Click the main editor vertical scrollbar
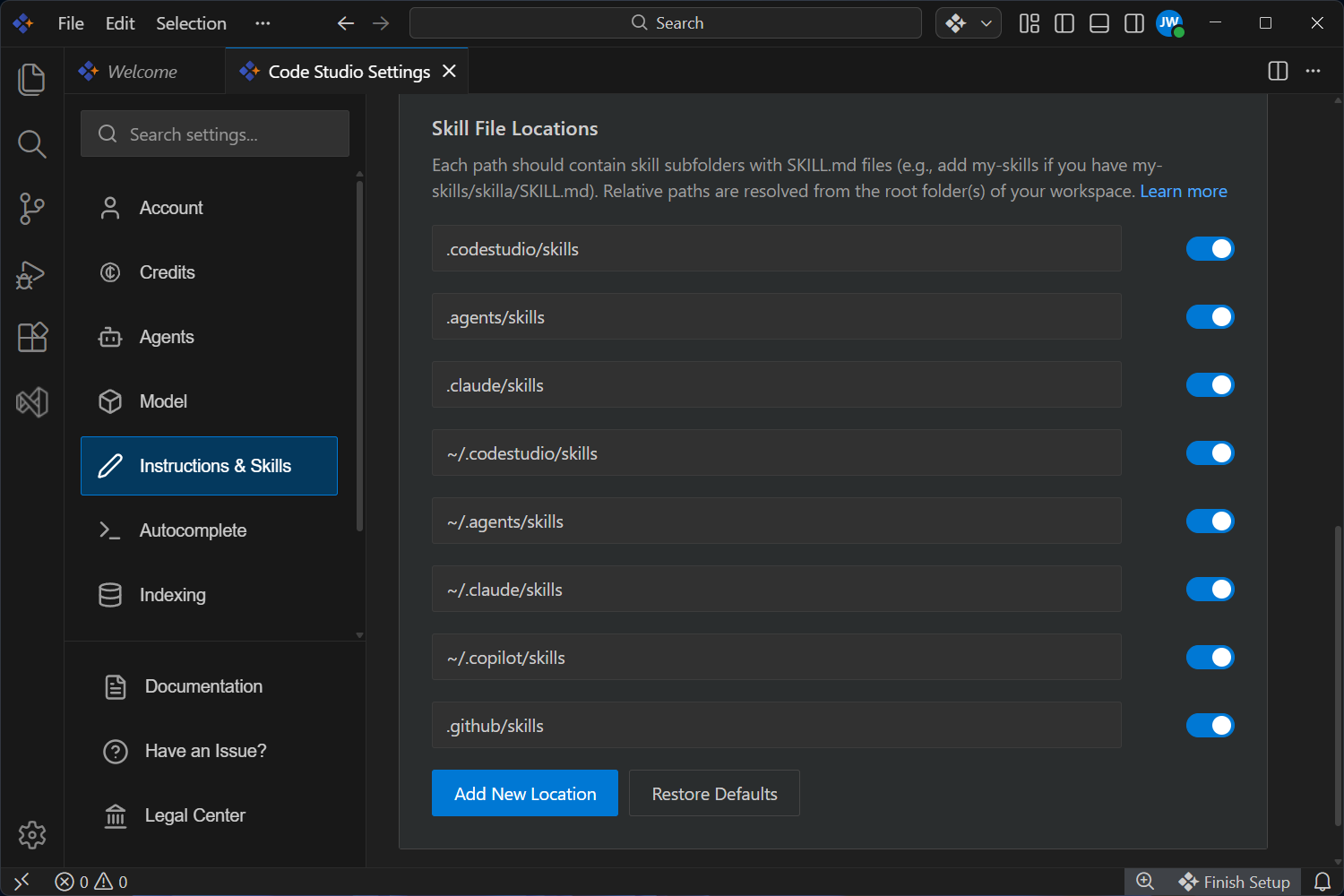The image size is (1344, 896). tap(1339, 676)
